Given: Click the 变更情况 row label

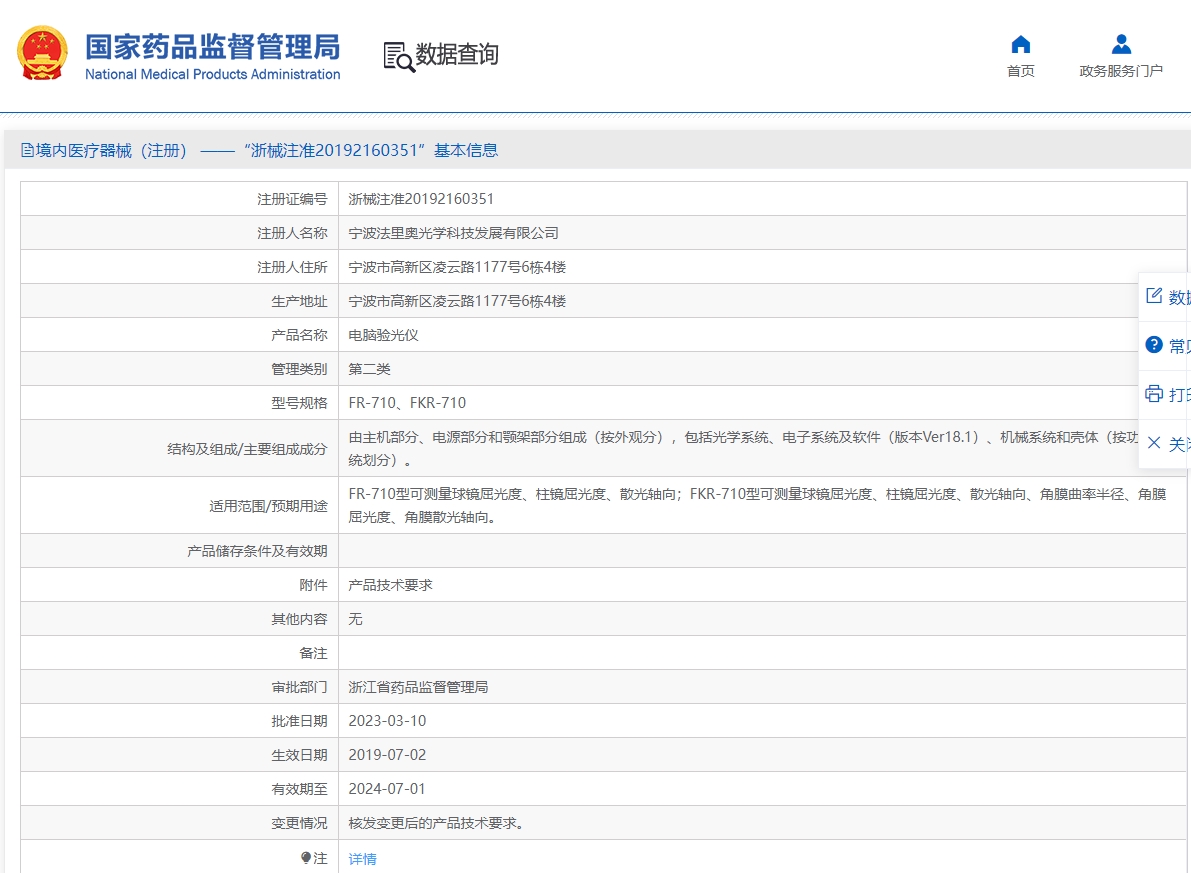Looking at the screenshot, I should point(299,823).
